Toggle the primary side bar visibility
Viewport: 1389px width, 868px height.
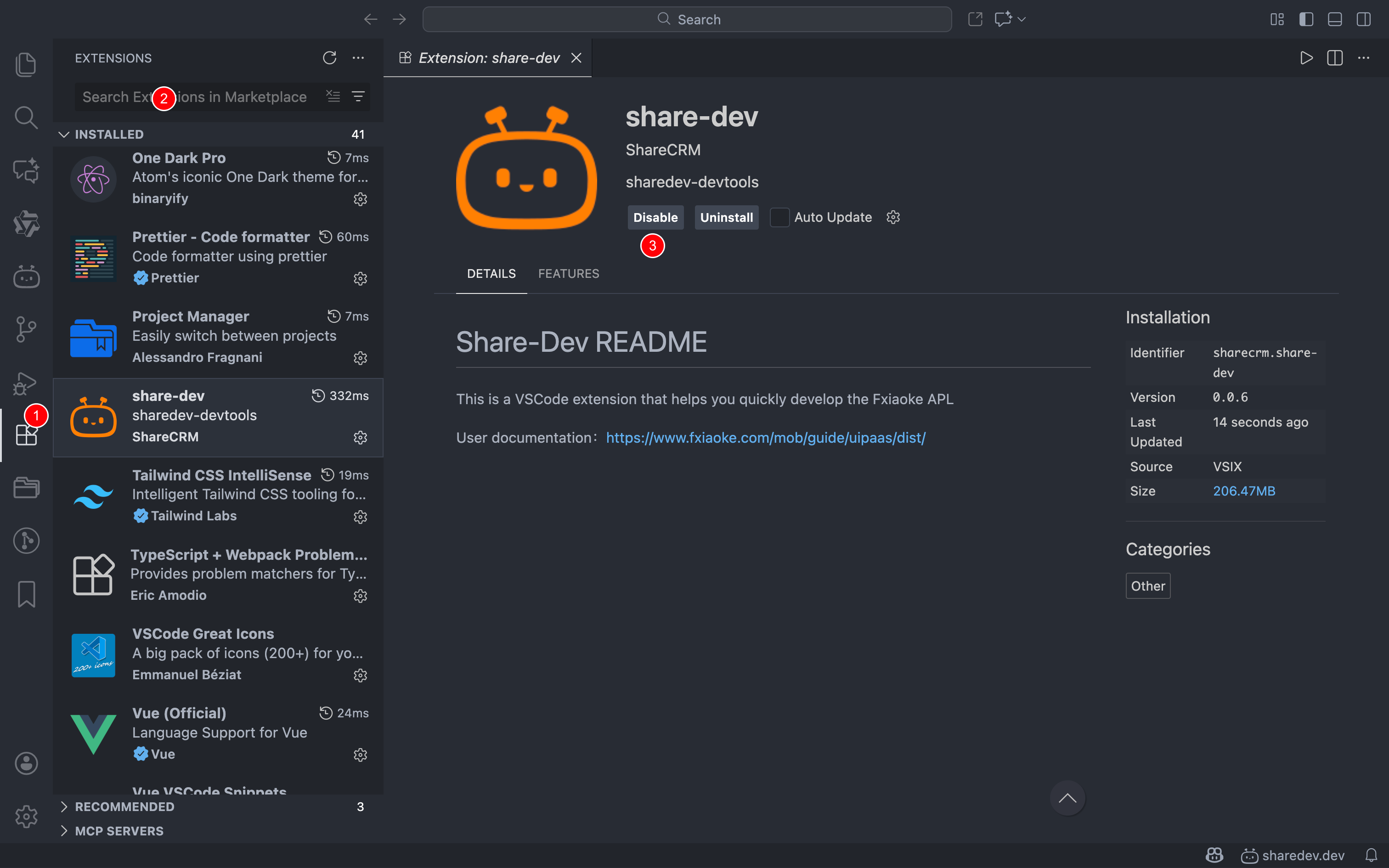[x=1306, y=19]
